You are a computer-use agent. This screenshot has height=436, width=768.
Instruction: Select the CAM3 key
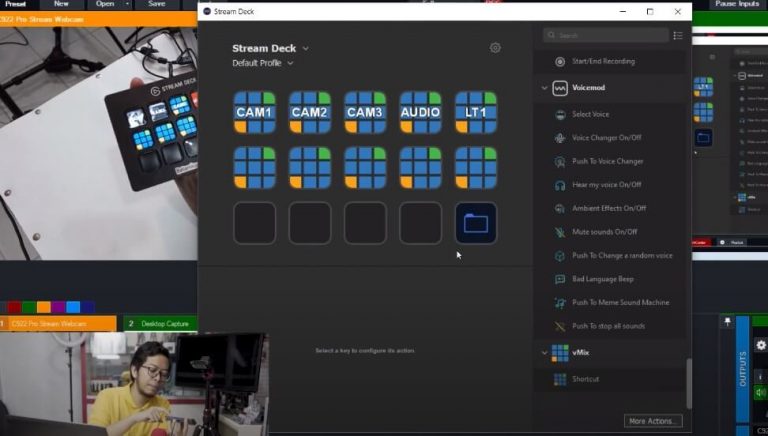(x=365, y=112)
